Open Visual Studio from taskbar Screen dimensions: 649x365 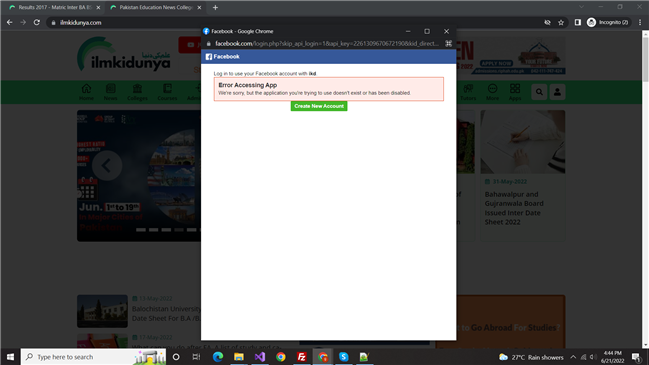[260, 357]
